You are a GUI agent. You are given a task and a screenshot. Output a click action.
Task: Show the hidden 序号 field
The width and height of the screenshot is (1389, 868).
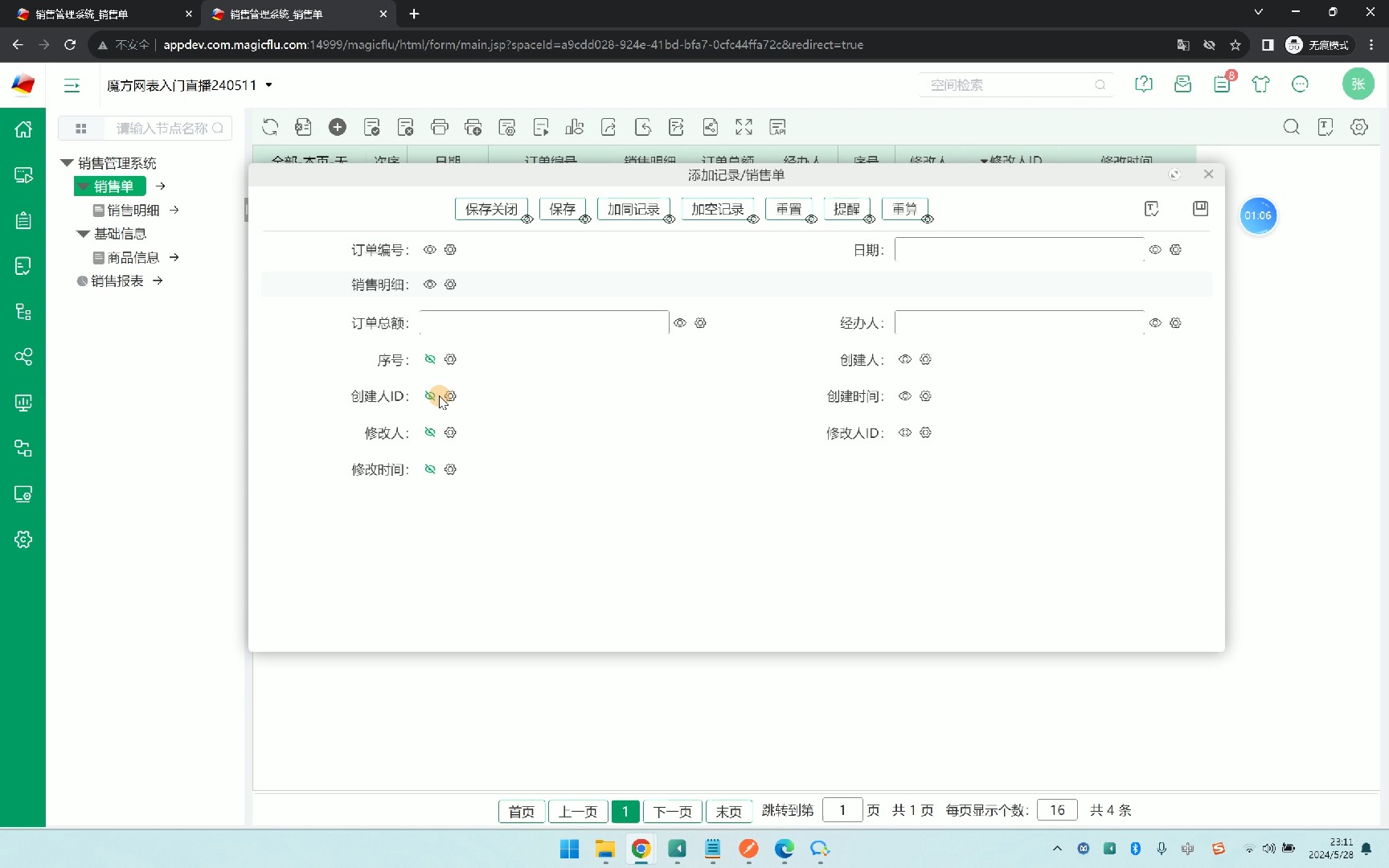point(430,359)
